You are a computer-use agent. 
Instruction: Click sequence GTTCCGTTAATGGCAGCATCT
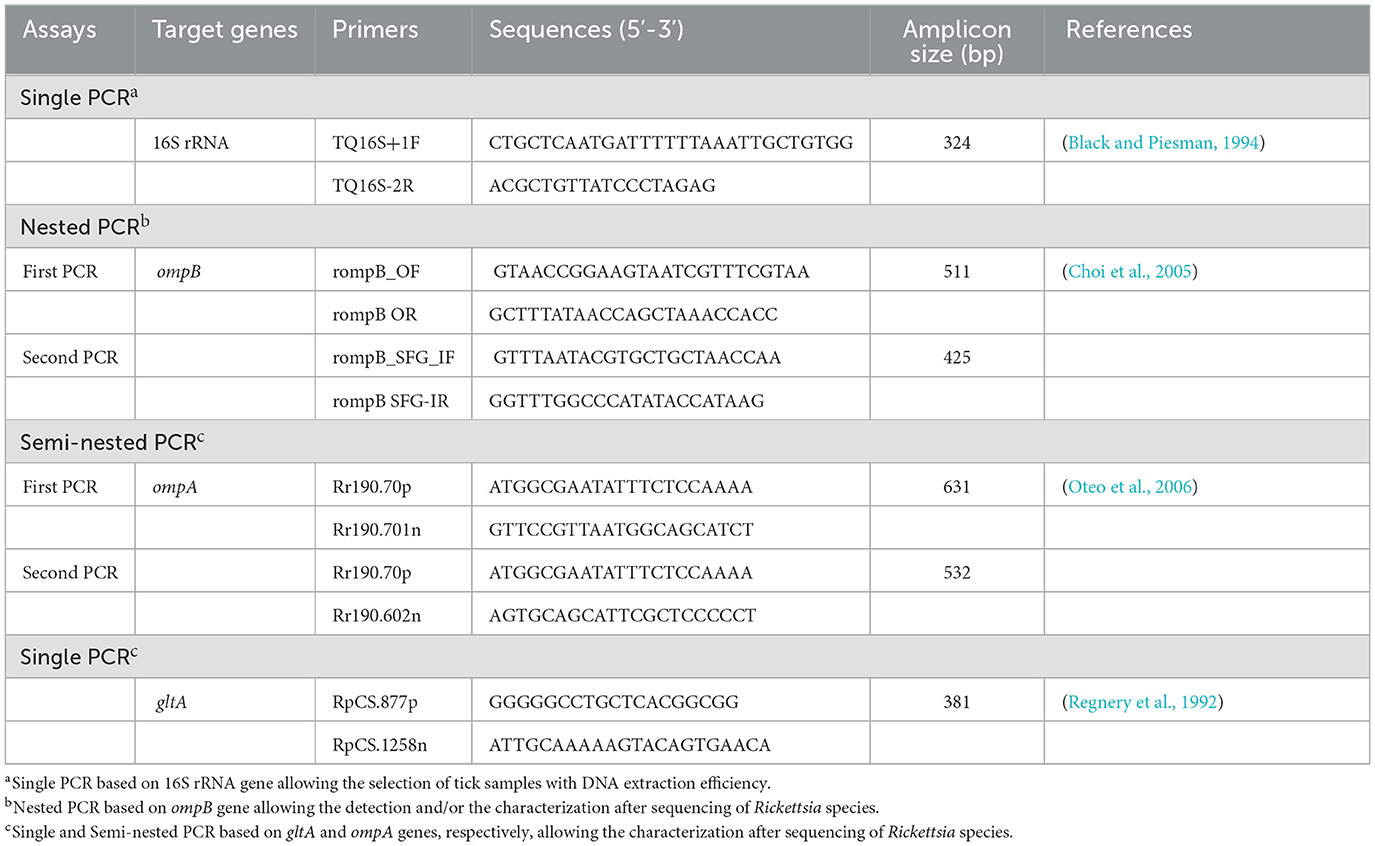(x=621, y=529)
